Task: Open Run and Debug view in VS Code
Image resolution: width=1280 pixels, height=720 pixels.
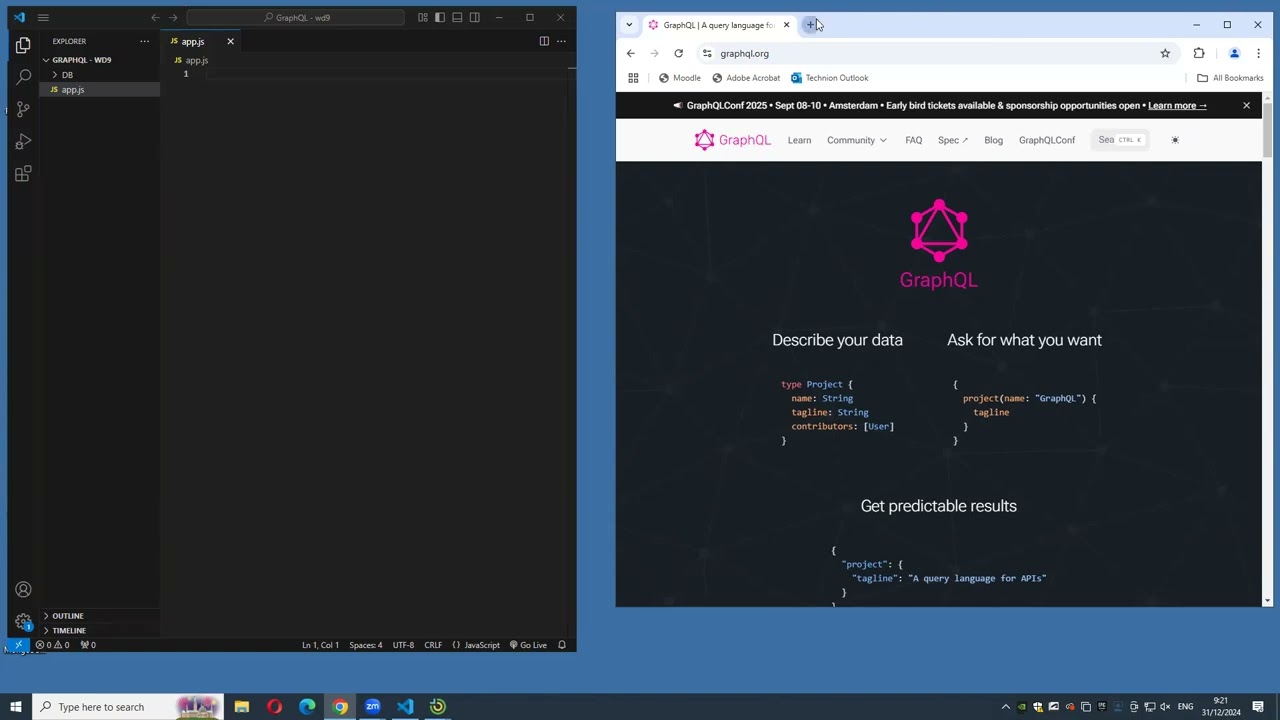Action: pos(23,142)
